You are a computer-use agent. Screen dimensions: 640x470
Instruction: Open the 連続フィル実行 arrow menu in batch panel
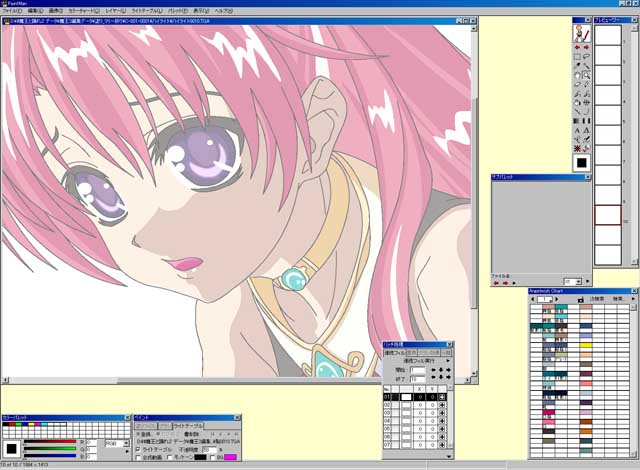[448, 361]
